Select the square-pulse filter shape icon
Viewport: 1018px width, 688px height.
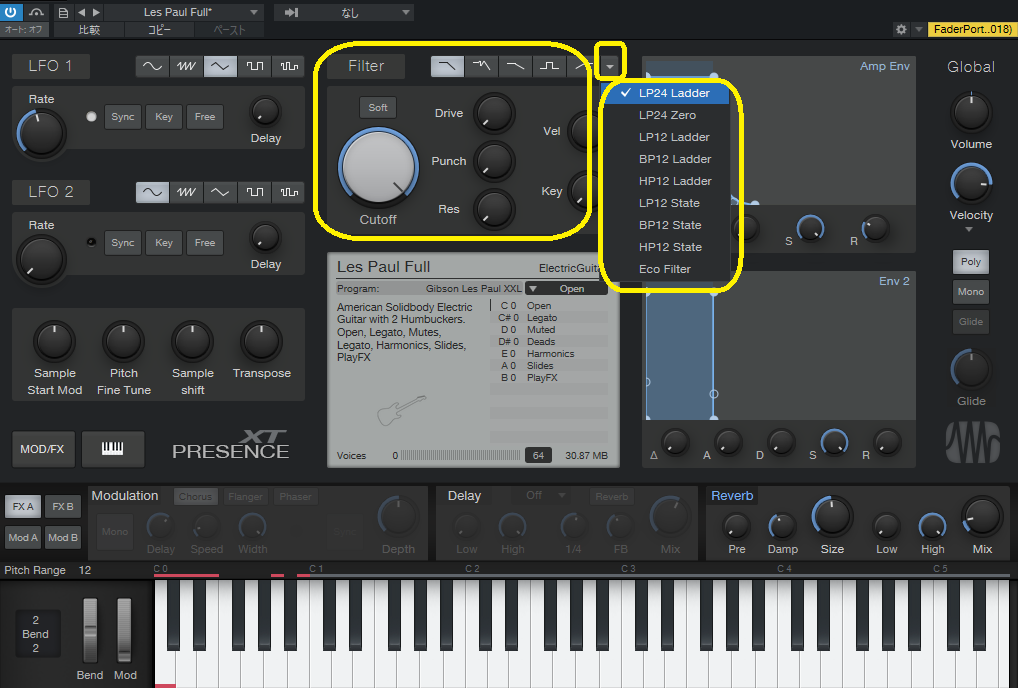click(x=550, y=66)
